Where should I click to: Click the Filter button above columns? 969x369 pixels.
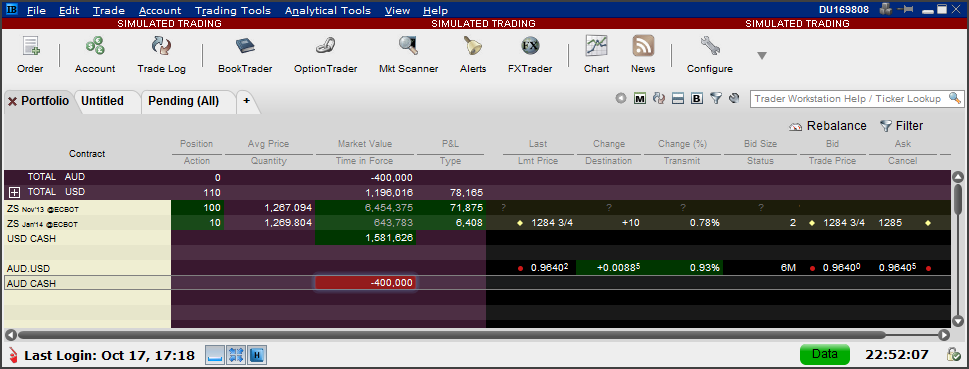pos(901,126)
